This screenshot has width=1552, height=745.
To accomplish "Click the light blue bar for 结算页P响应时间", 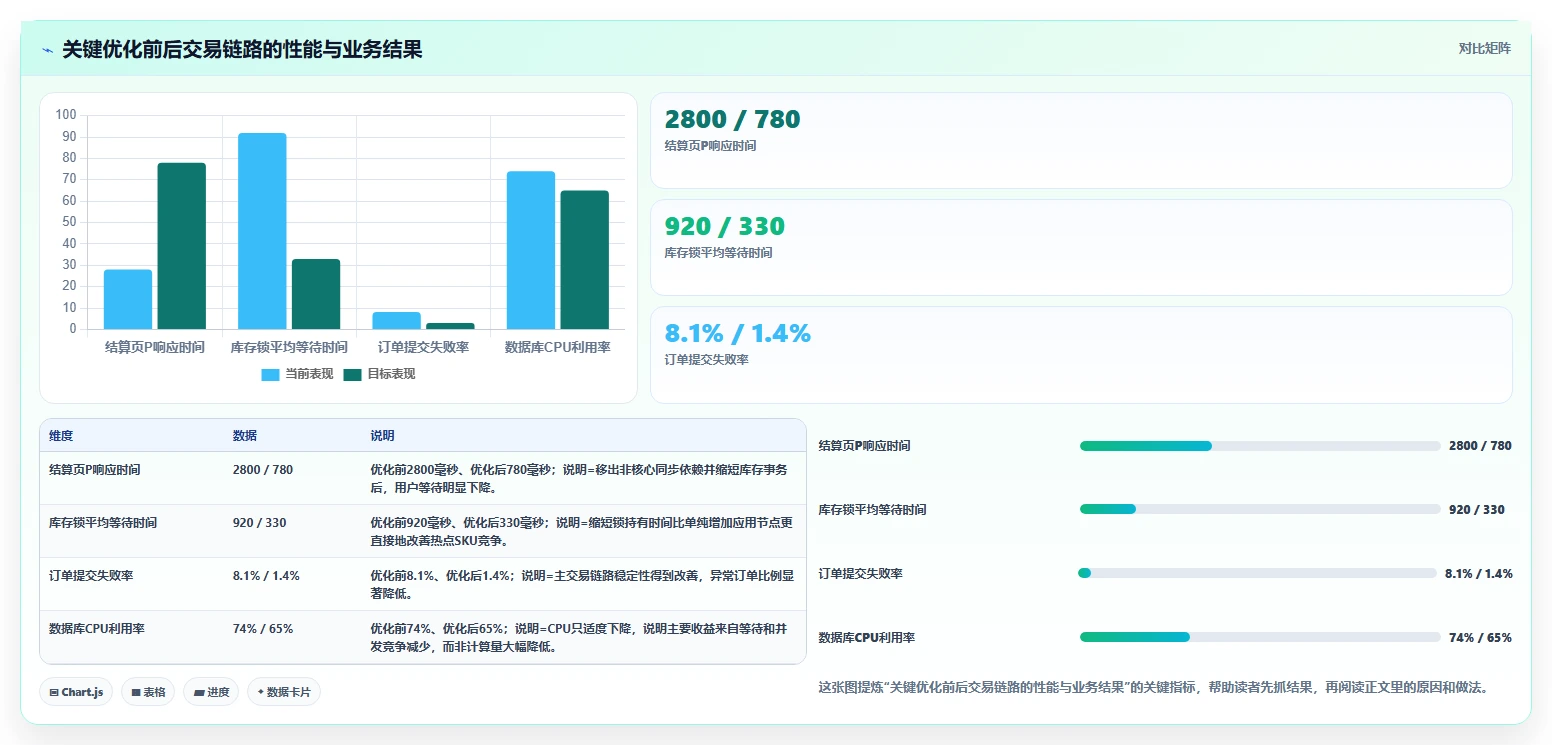I will pos(128,299).
